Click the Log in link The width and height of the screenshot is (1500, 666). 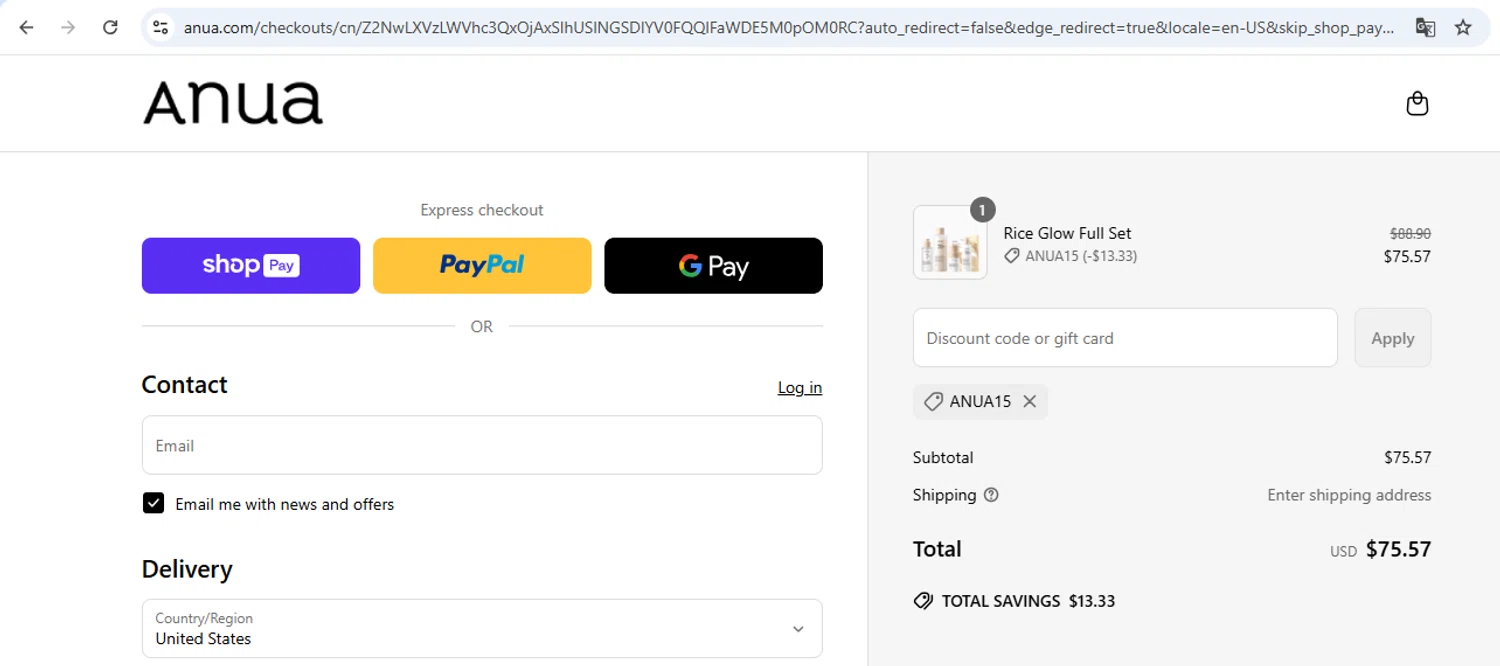[800, 388]
